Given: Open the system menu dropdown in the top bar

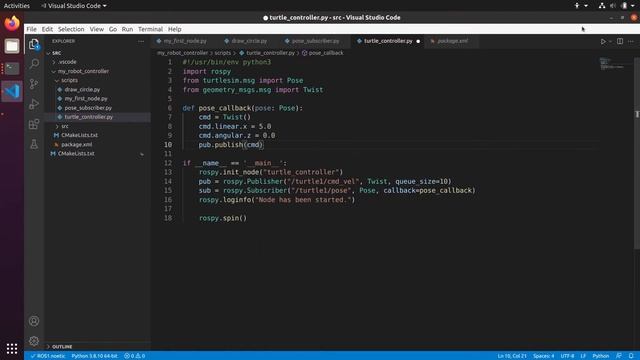Looking at the screenshot, I should [x=633, y=6].
